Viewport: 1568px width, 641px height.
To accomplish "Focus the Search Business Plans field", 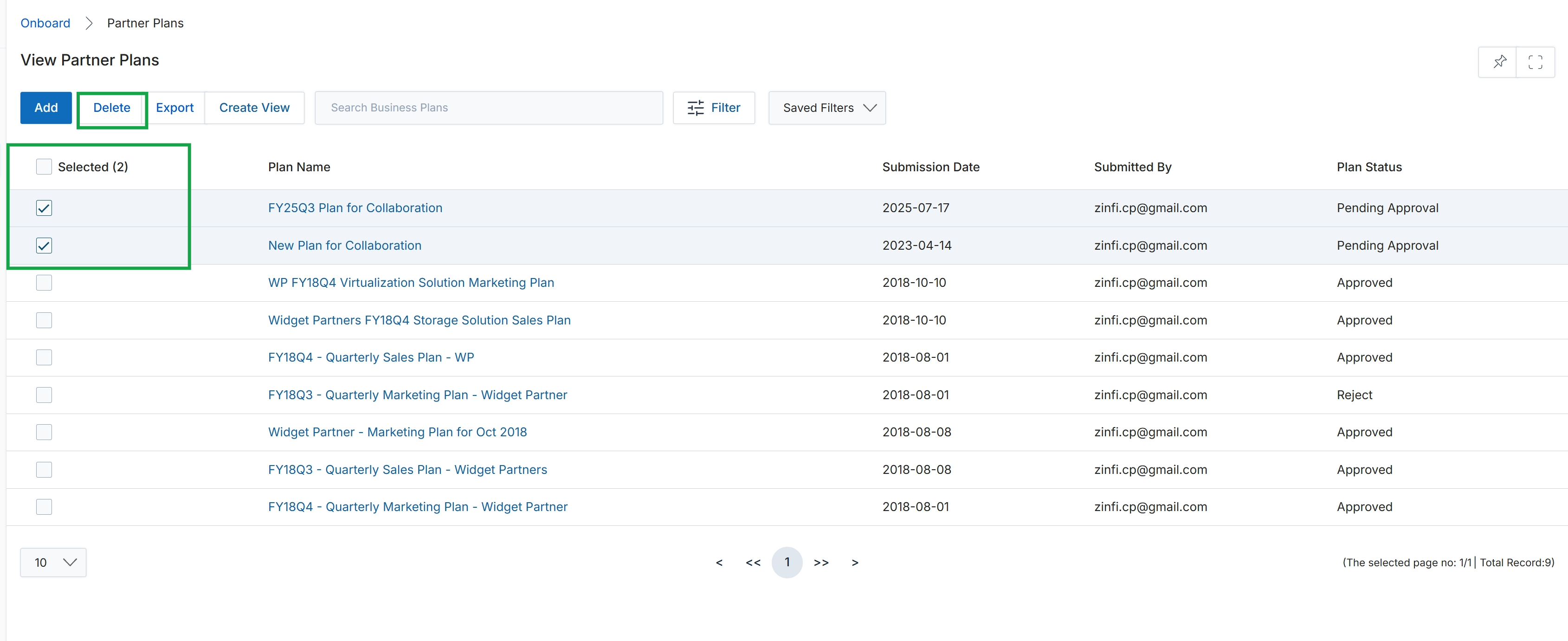I will tap(489, 108).
